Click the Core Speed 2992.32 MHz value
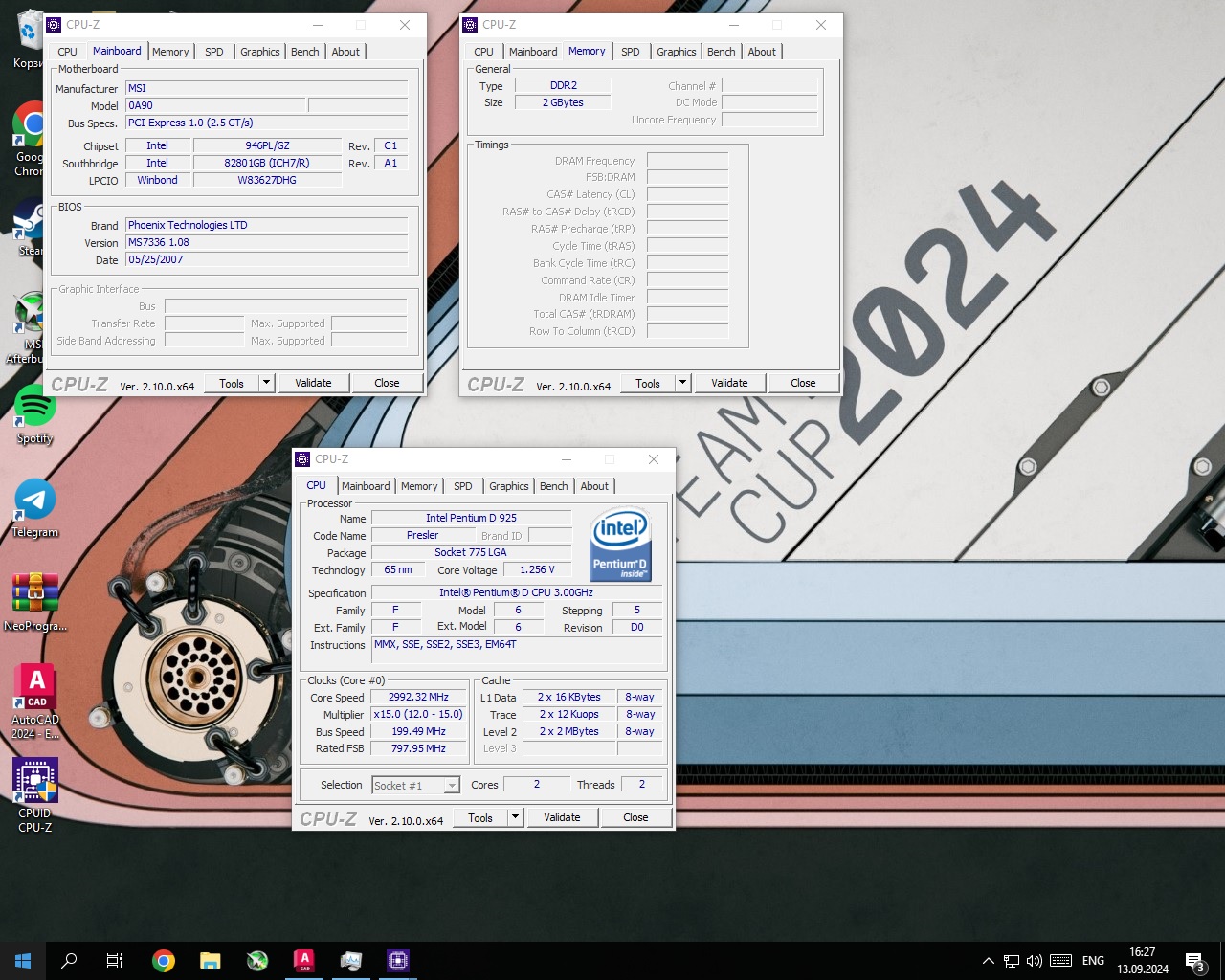The image size is (1225, 980). (x=418, y=698)
